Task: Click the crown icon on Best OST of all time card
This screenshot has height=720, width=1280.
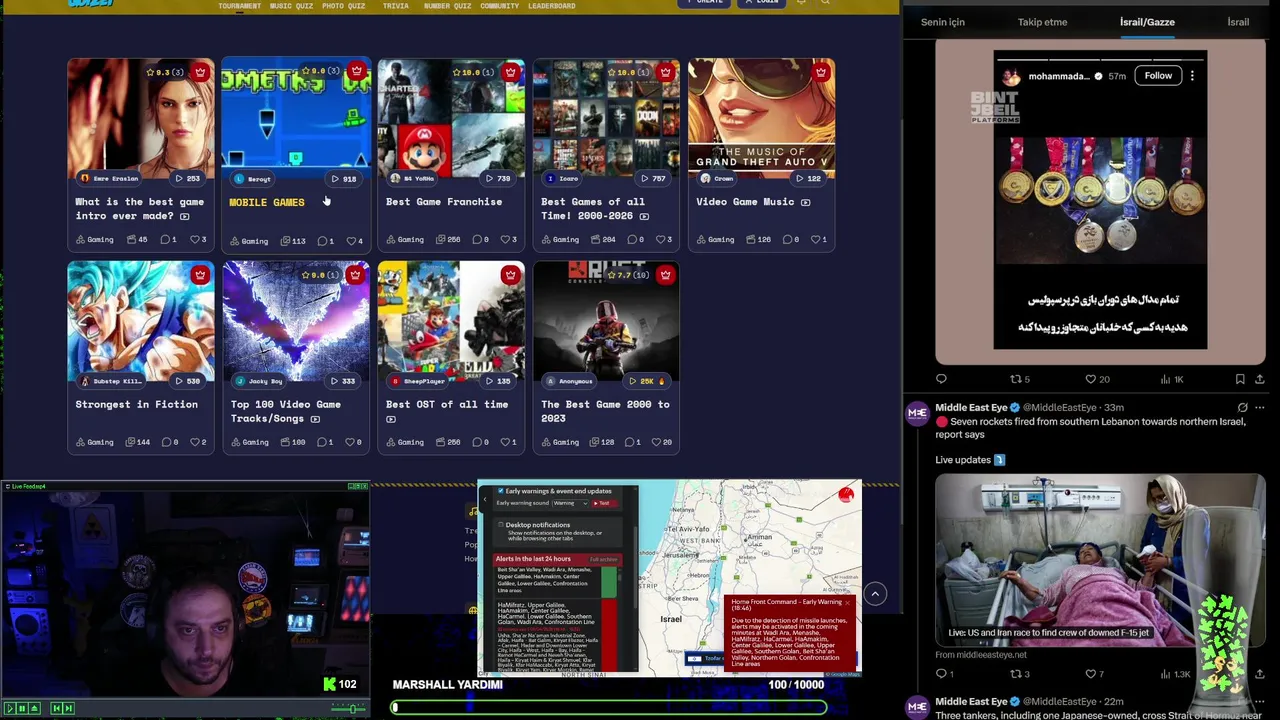Action: [x=511, y=275]
